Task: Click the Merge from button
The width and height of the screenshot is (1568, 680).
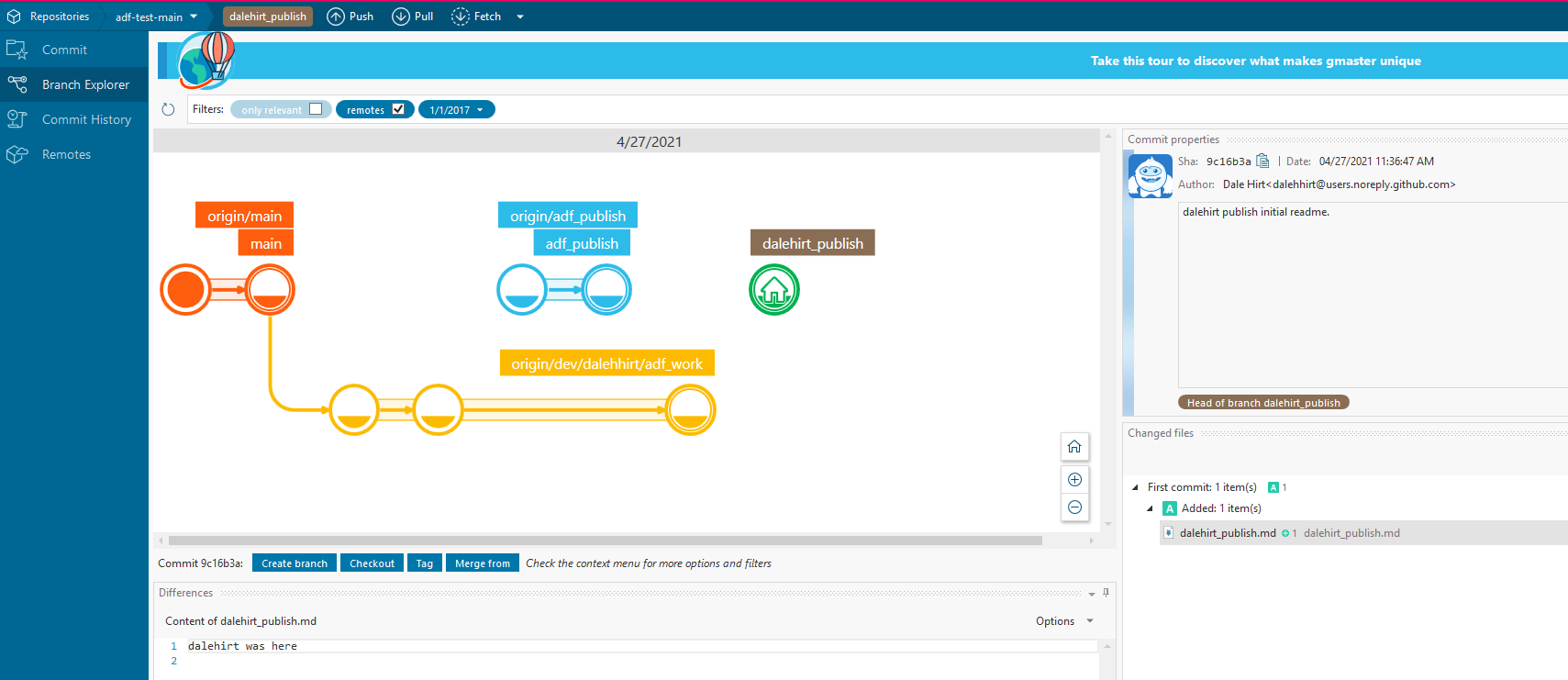Action: click(x=482, y=563)
